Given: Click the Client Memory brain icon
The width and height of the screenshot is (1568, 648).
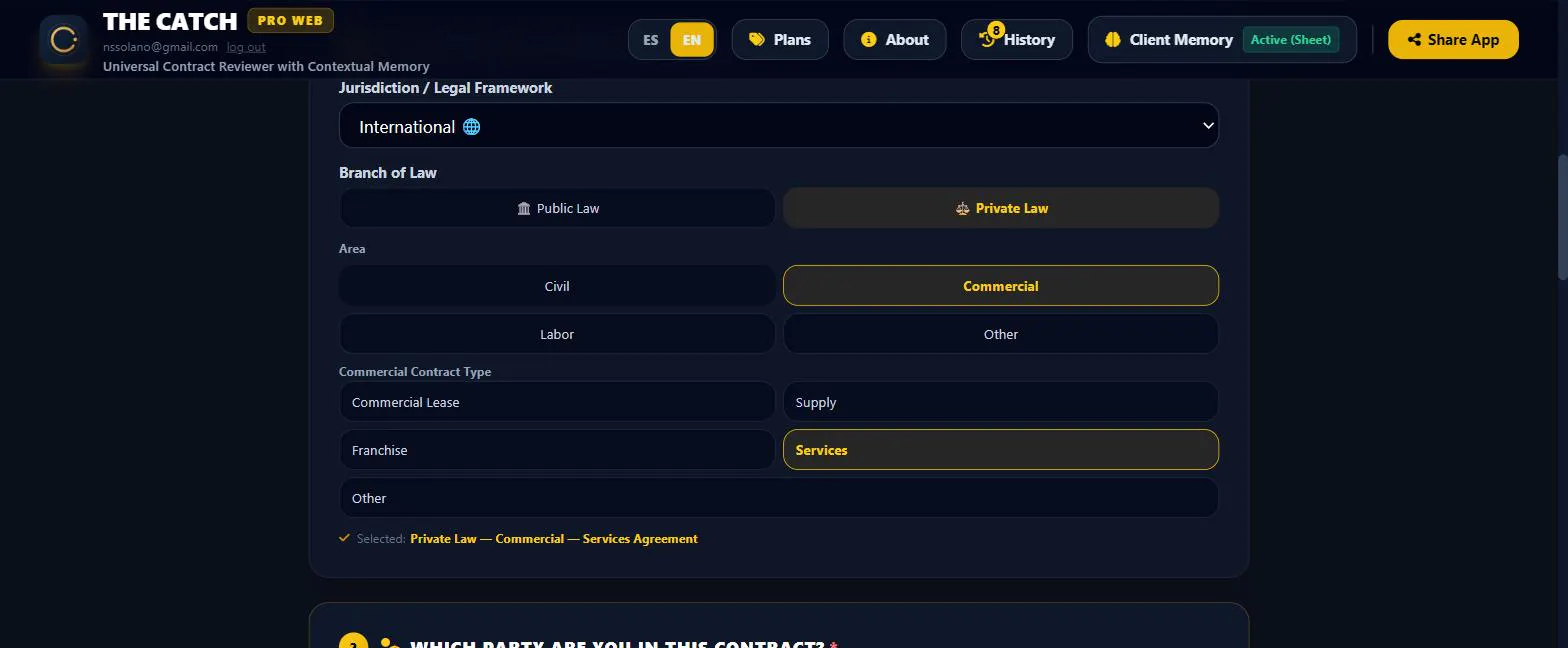Looking at the screenshot, I should click(1113, 40).
